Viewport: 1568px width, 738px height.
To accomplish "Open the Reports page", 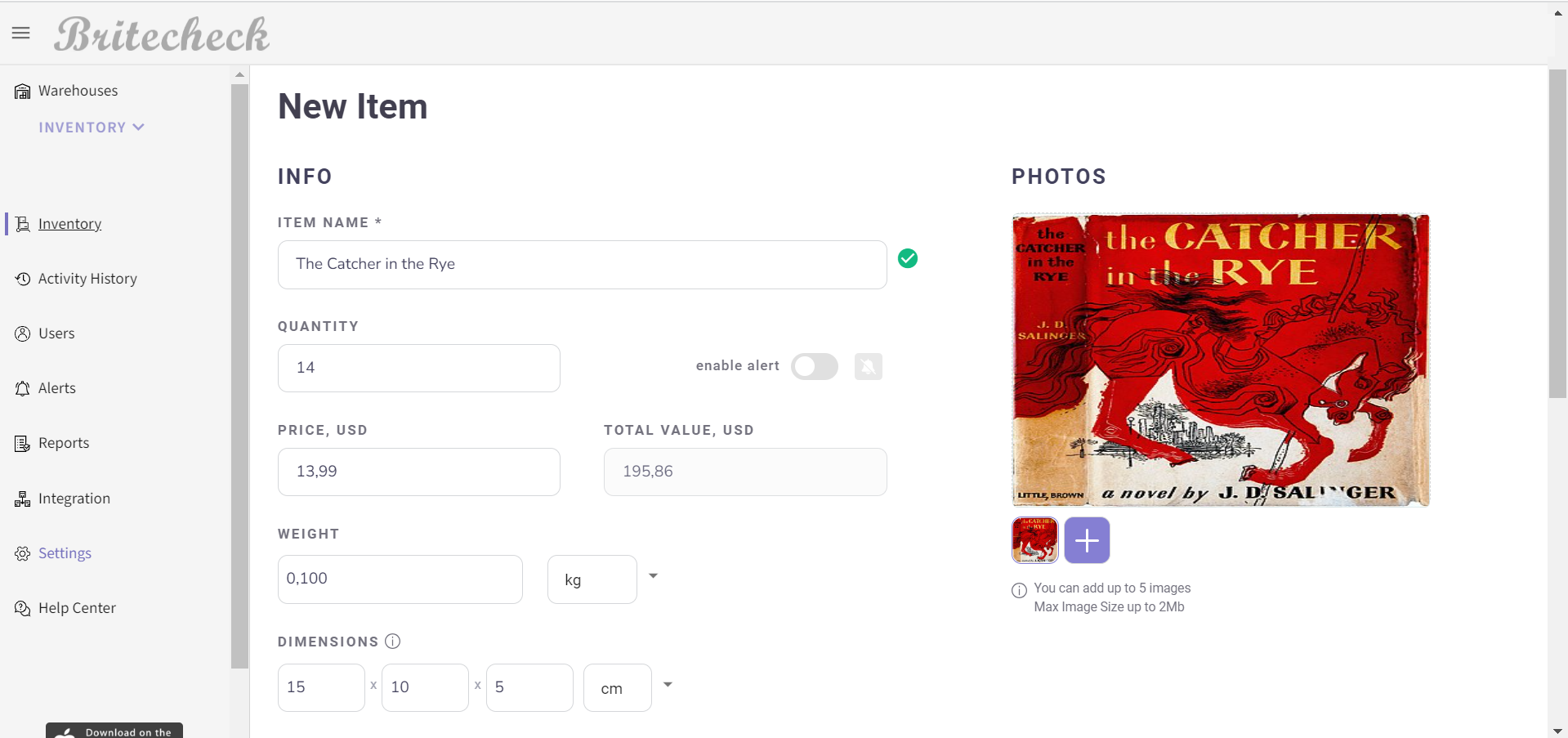I will click(64, 443).
